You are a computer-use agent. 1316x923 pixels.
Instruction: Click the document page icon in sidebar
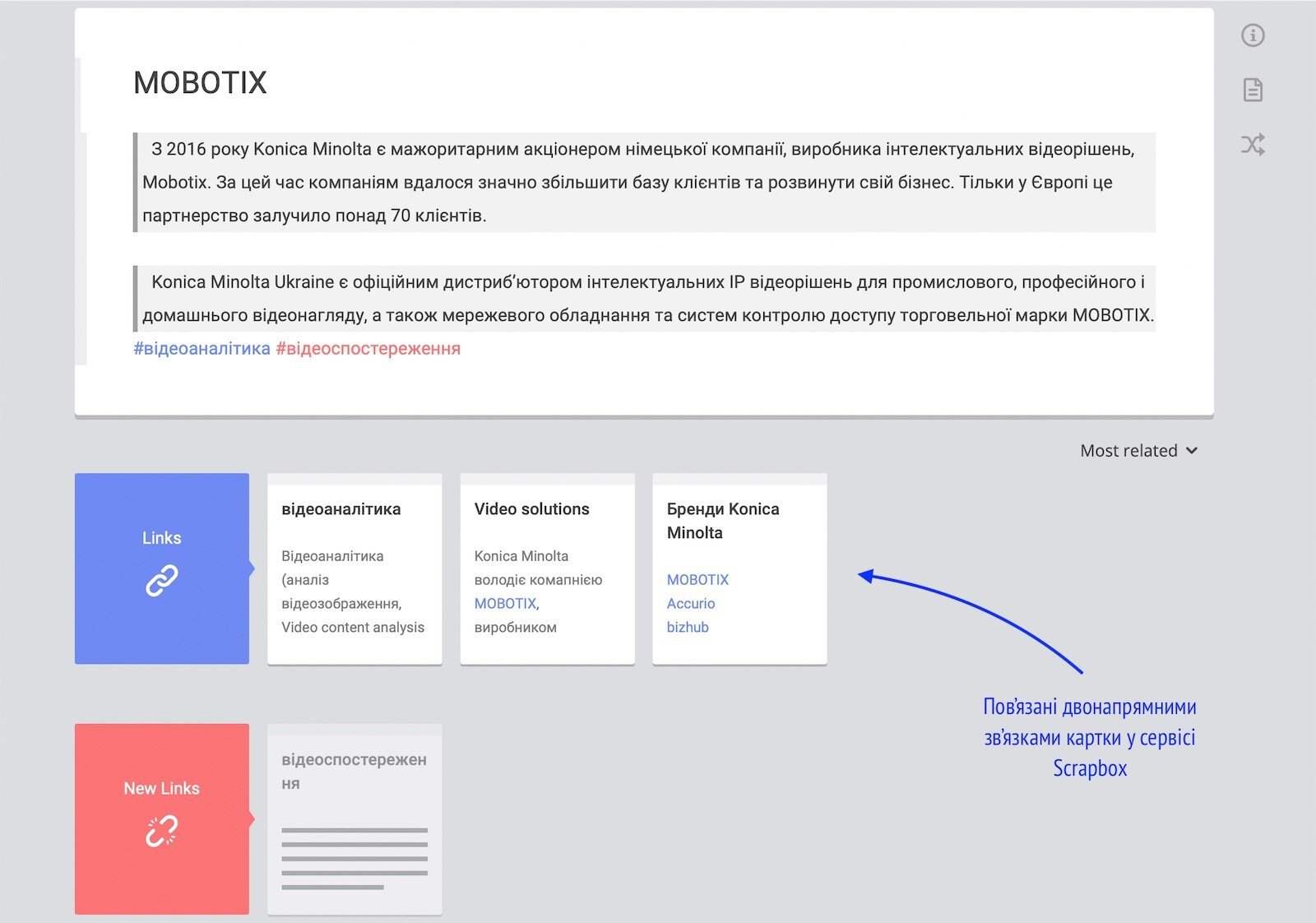[x=1253, y=90]
